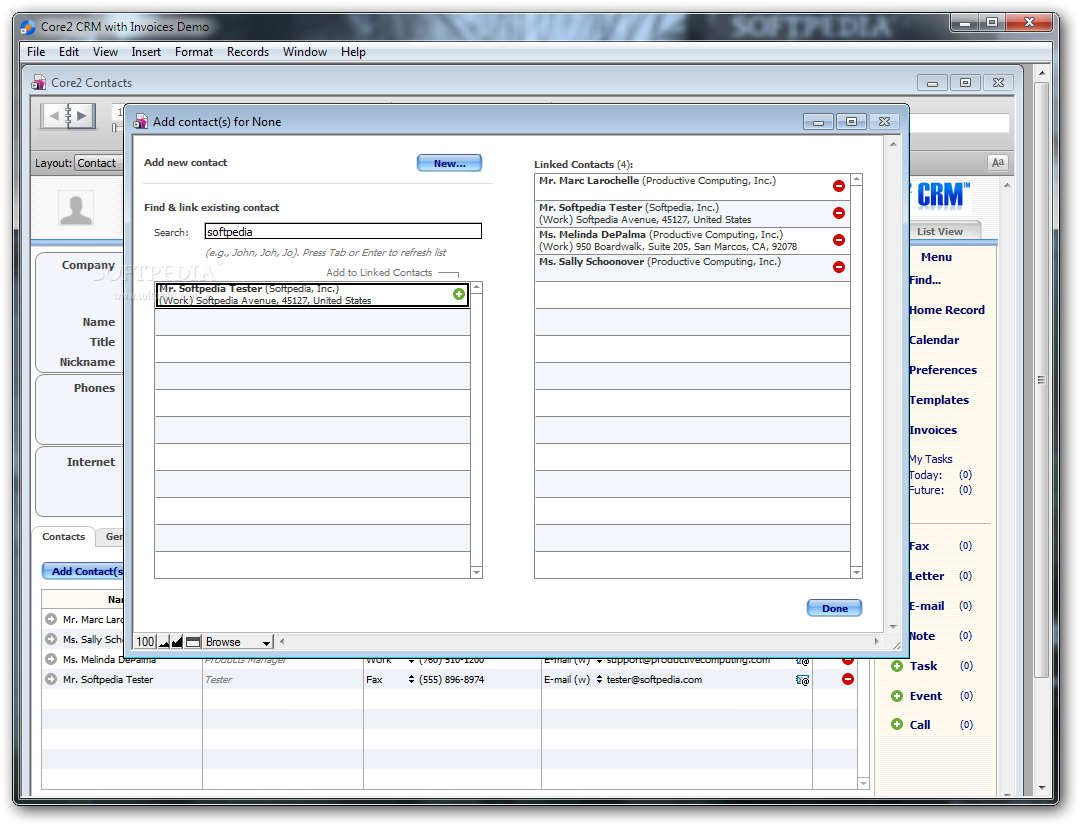Switch to the List View tab
1080x826 pixels.
click(939, 231)
